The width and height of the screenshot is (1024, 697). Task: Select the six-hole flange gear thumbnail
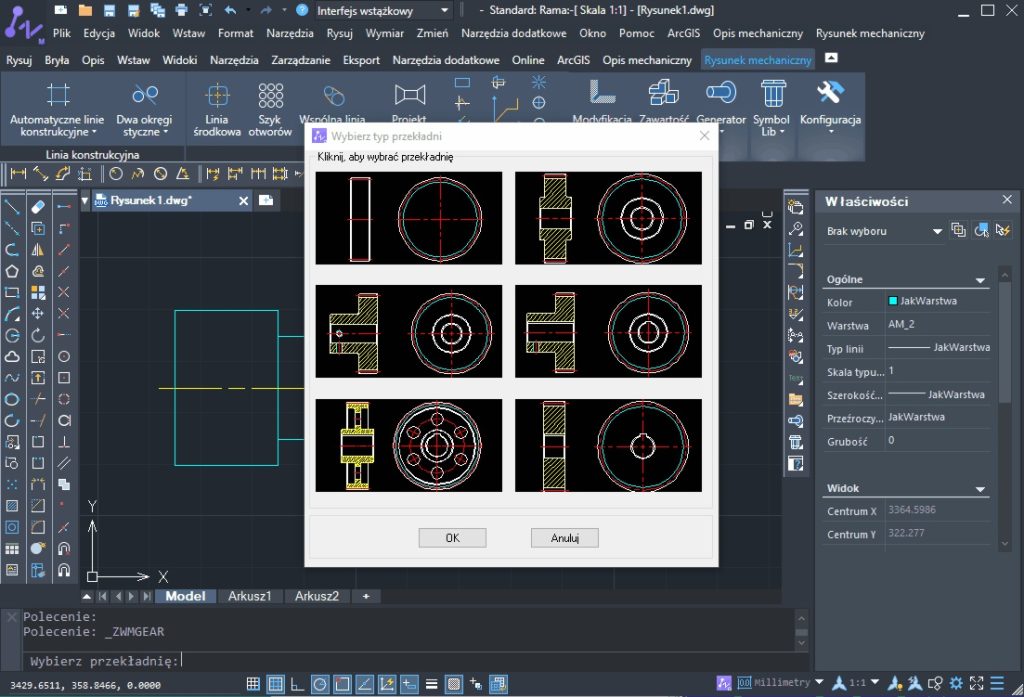409,445
